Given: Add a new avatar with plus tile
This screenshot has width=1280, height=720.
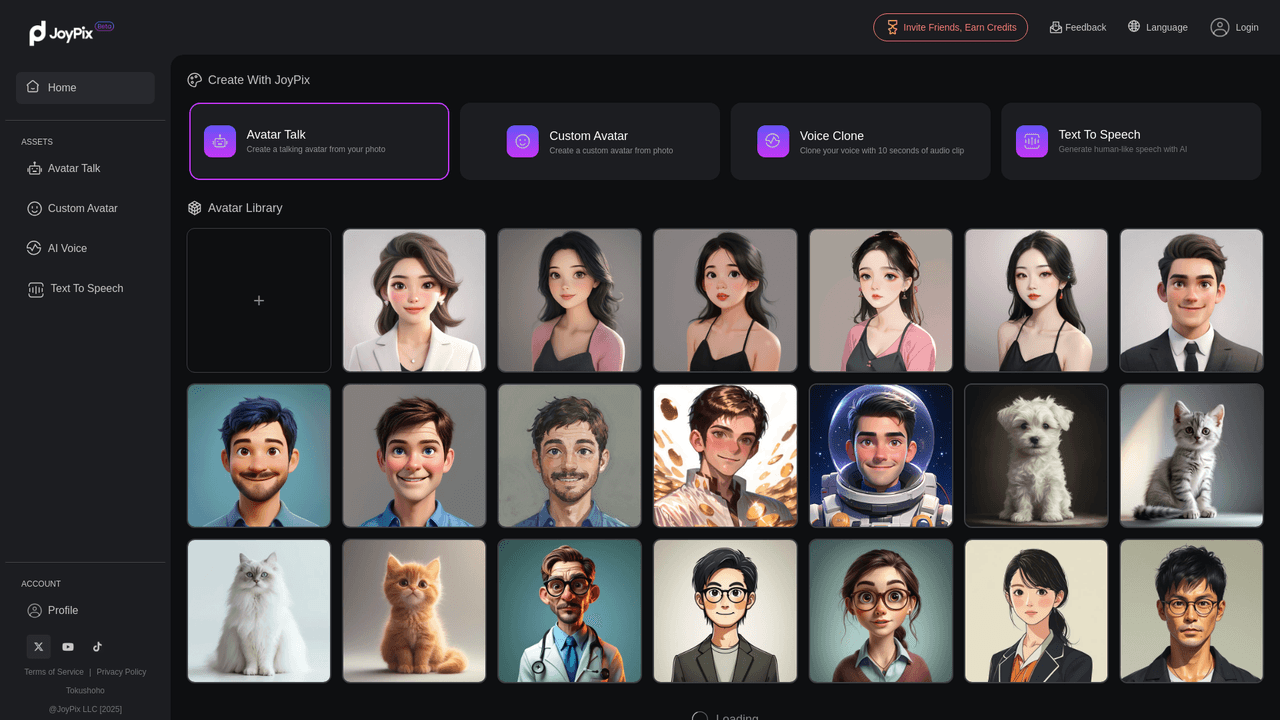Looking at the screenshot, I should (x=259, y=300).
